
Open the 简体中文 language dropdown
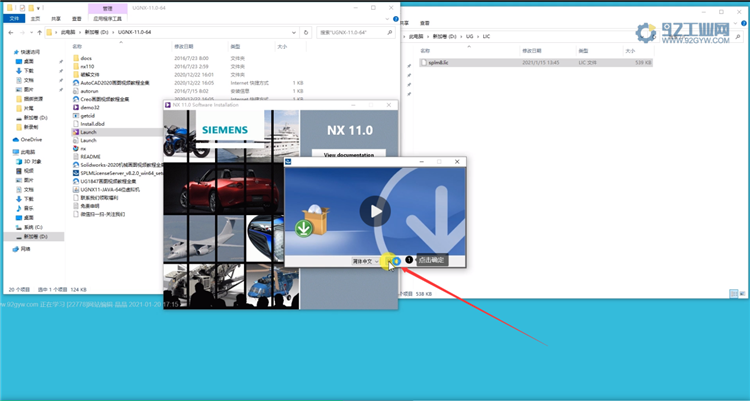click(x=365, y=261)
